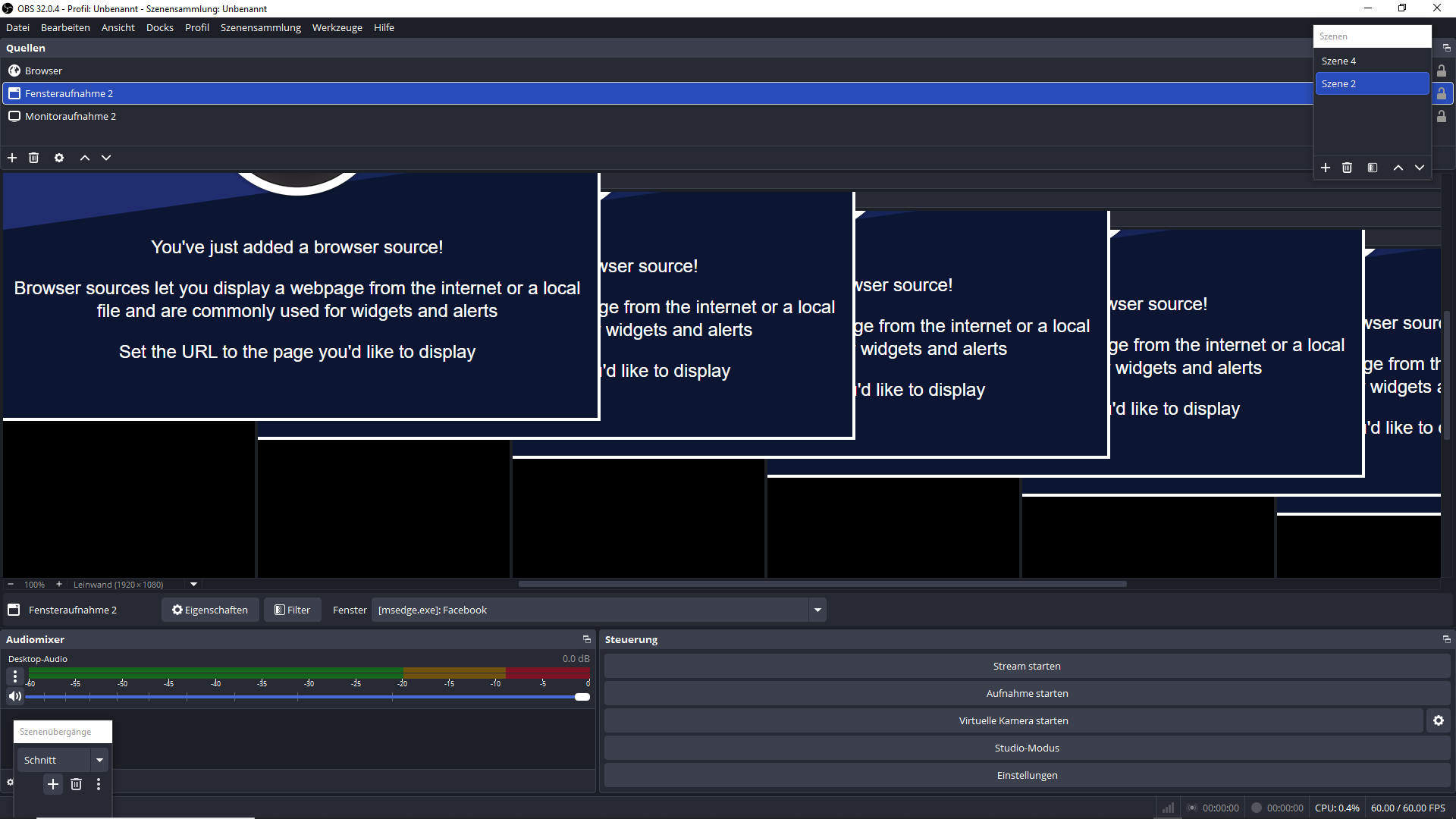
Task: Open the canvas zoom scale dropdown
Action: coord(193,585)
